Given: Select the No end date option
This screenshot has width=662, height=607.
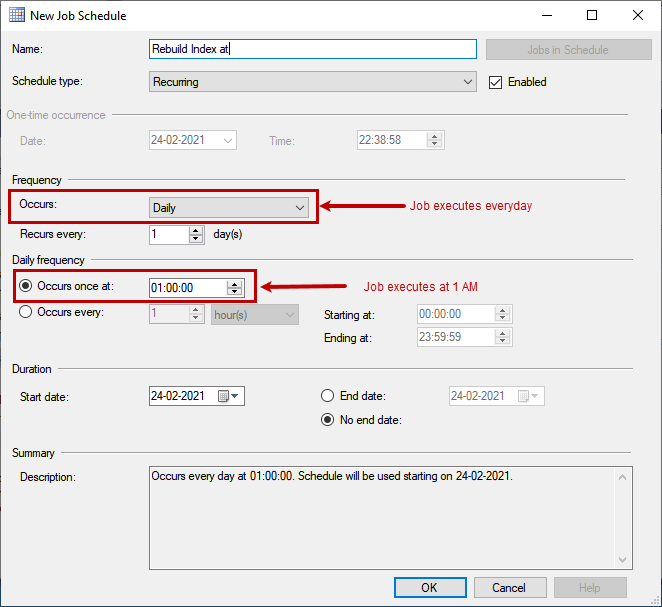Looking at the screenshot, I should (327, 420).
